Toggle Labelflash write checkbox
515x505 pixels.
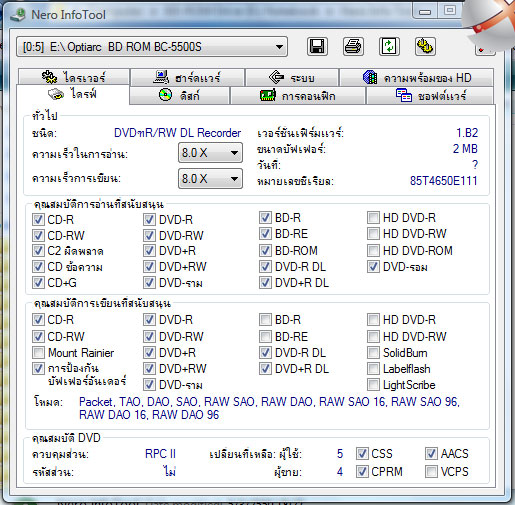click(373, 368)
